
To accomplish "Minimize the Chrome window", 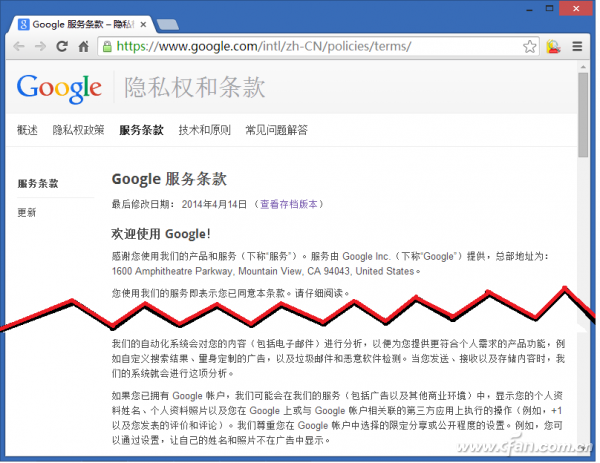I will tap(530, 9).
